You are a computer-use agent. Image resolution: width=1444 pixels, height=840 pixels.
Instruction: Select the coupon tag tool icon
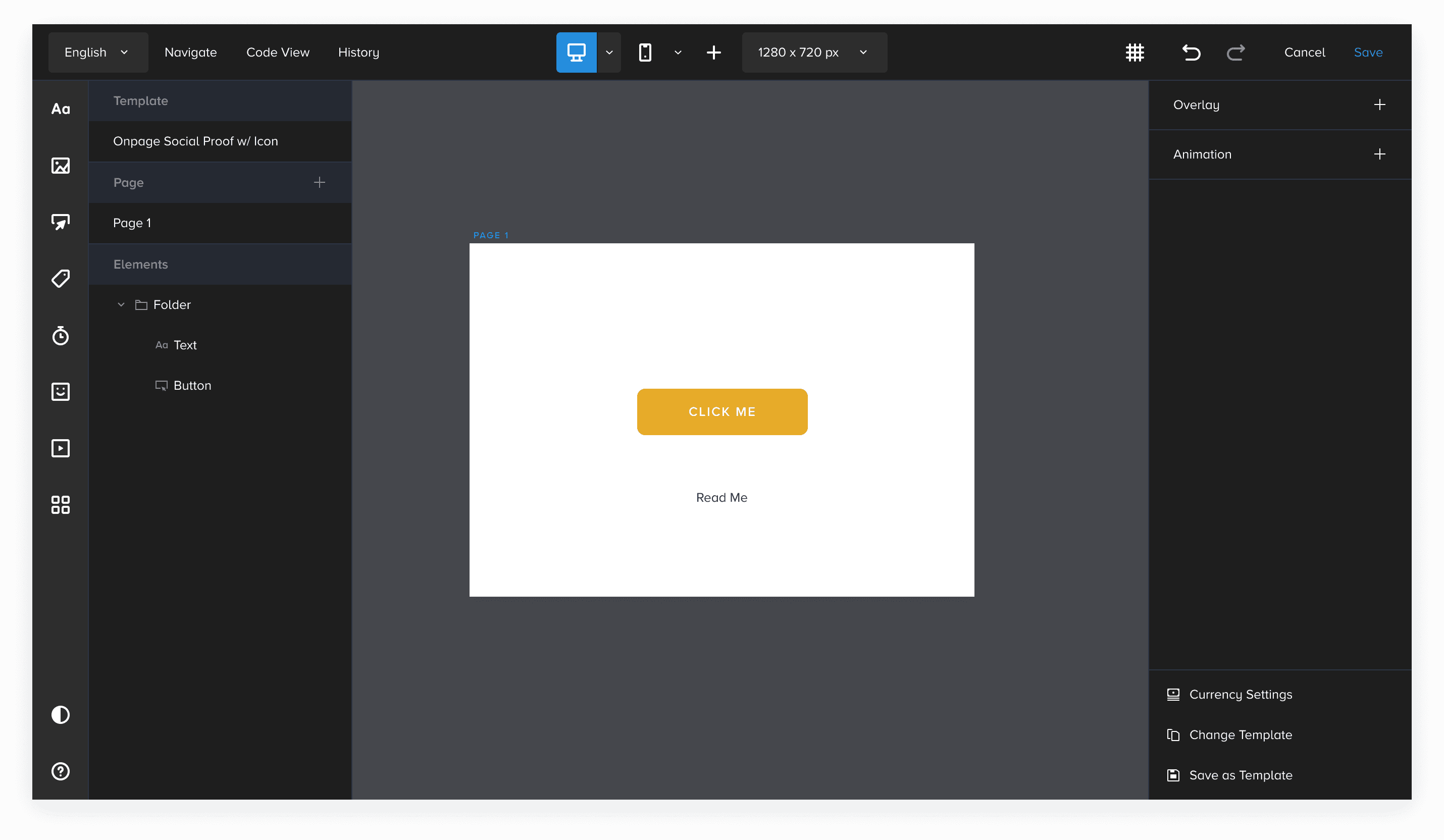[x=60, y=279]
